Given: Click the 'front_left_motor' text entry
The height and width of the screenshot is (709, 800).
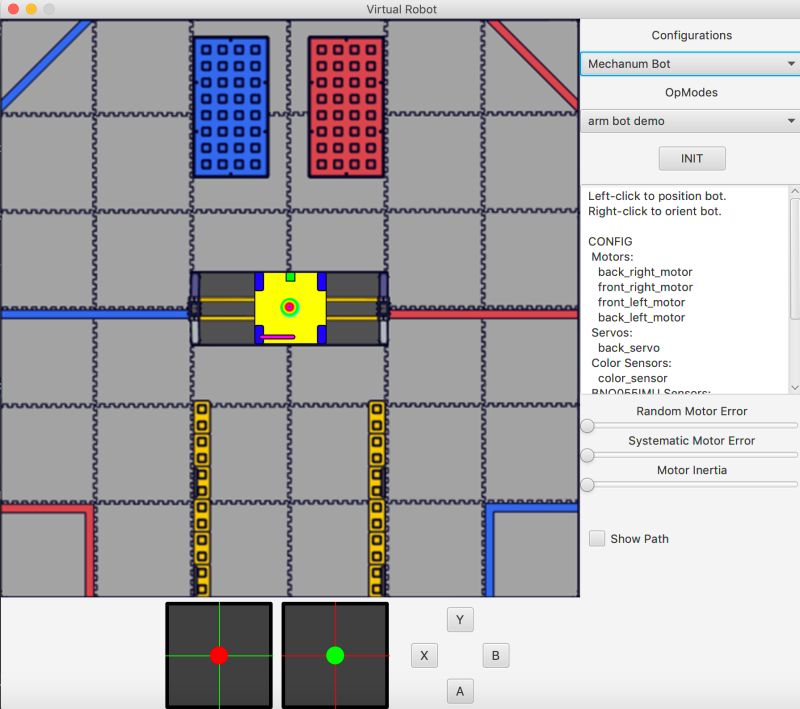Looking at the screenshot, I should [641, 302].
